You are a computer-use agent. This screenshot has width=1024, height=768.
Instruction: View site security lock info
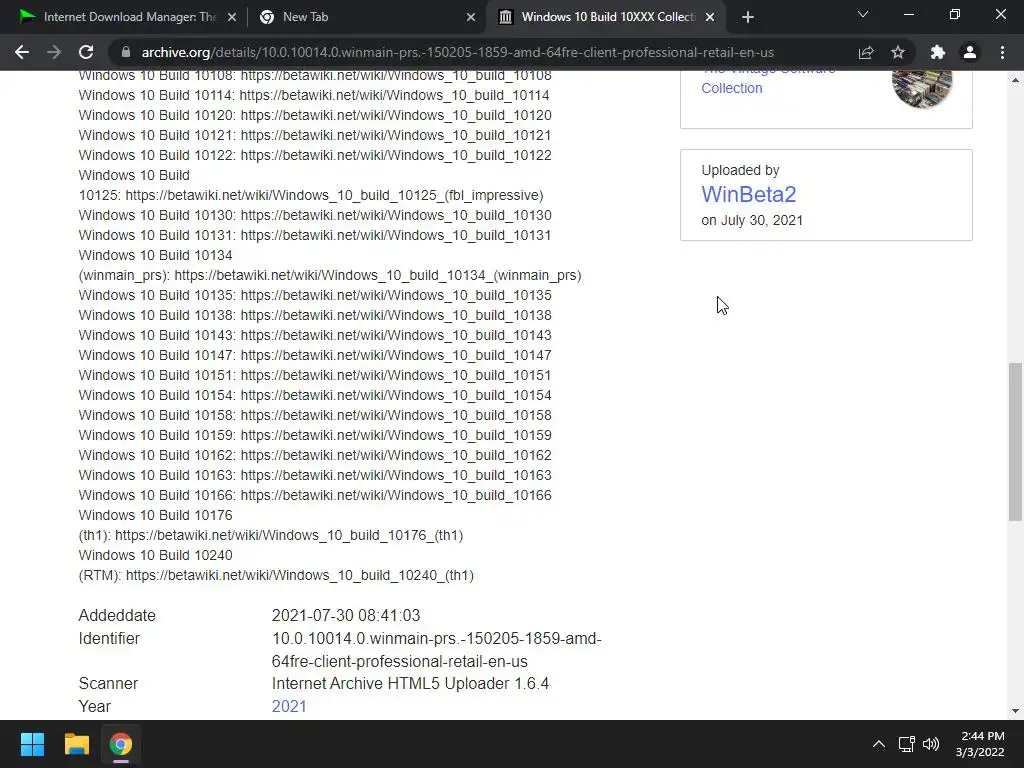[125, 52]
